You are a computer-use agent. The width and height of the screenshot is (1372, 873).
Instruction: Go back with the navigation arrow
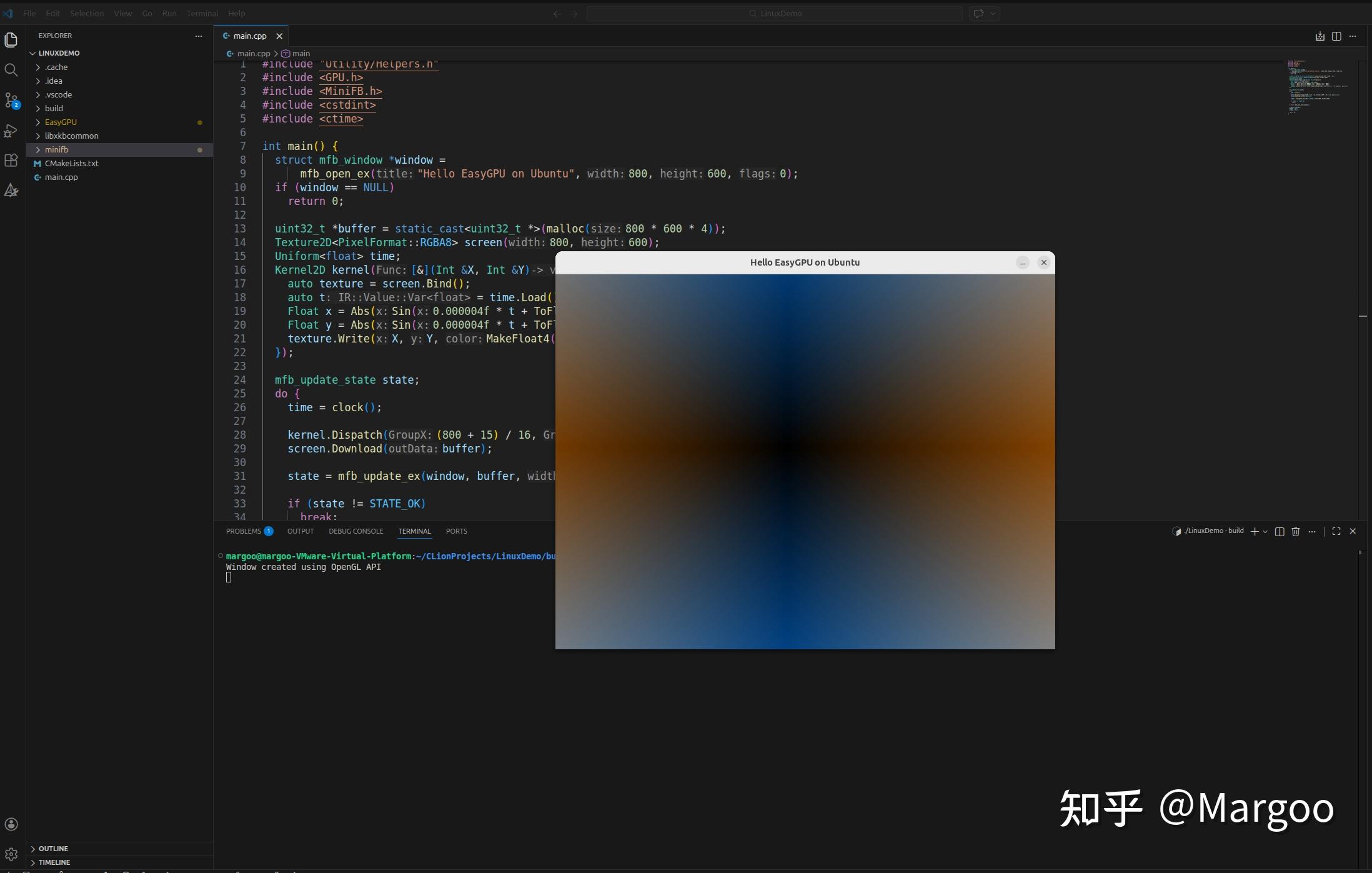(x=557, y=13)
